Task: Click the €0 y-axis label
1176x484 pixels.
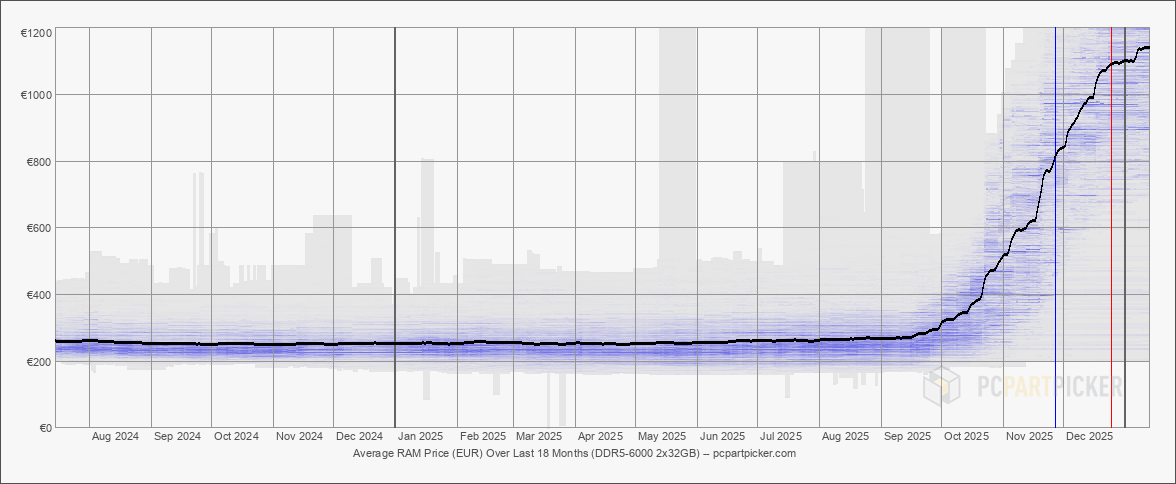Action: (45, 428)
